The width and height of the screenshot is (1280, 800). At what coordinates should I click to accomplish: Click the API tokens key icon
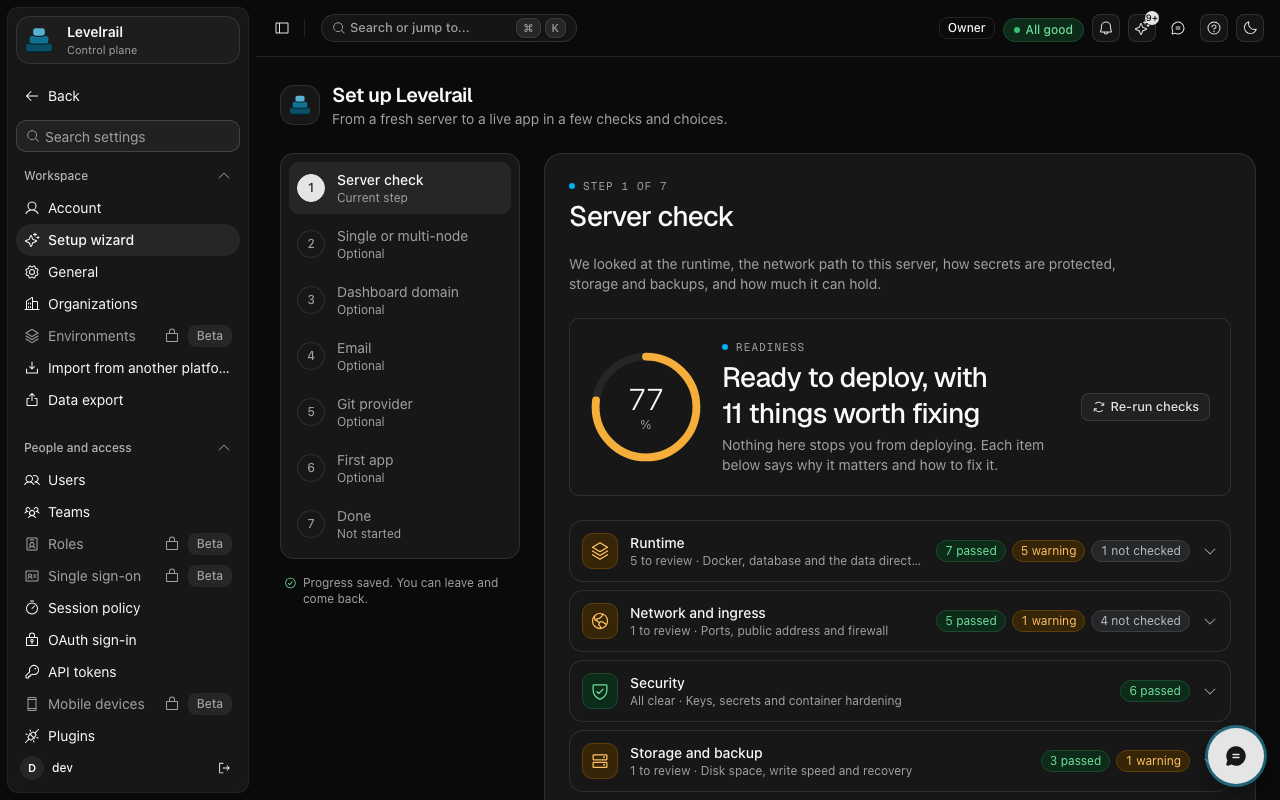point(32,672)
